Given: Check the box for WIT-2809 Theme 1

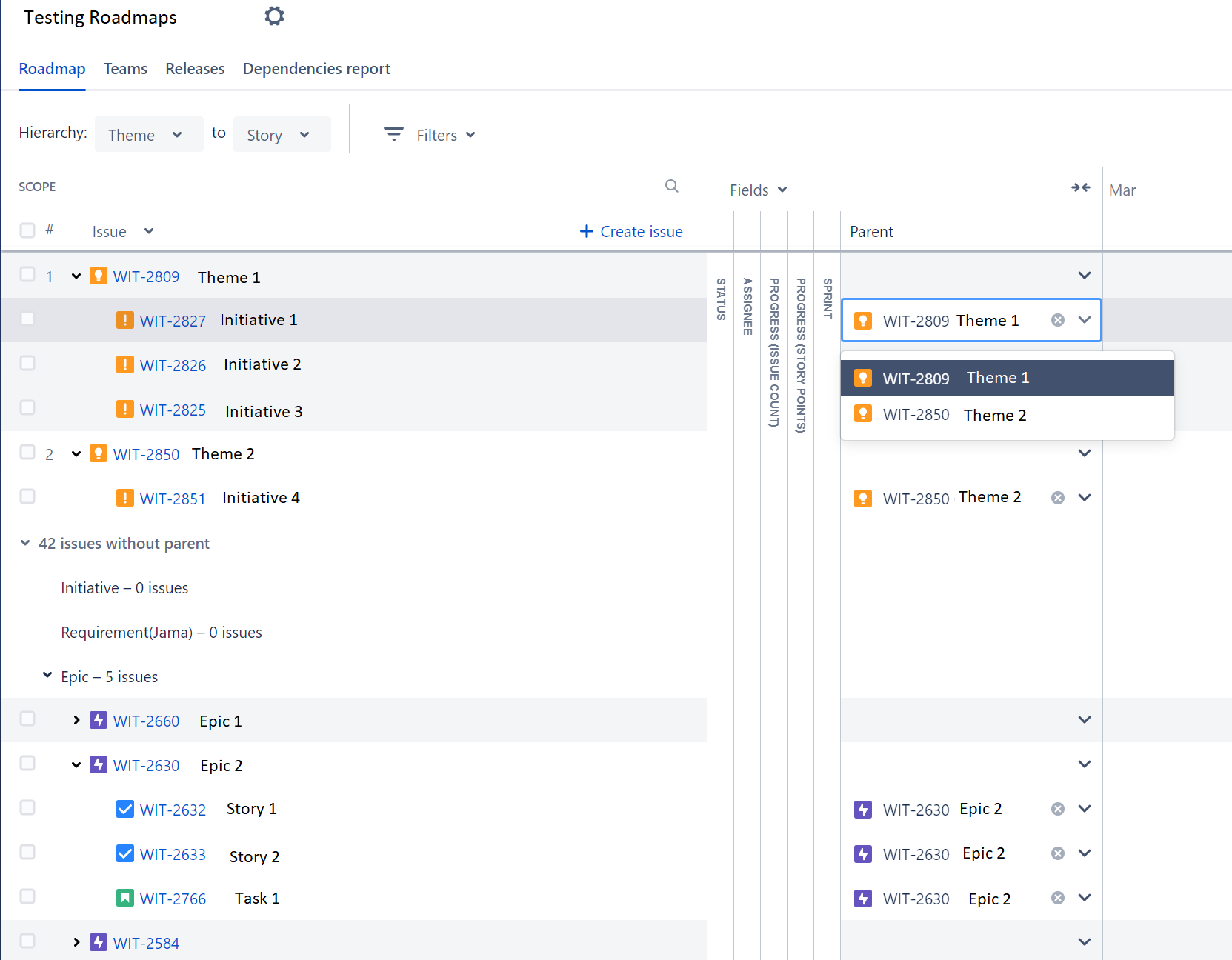Looking at the screenshot, I should click(x=27, y=274).
